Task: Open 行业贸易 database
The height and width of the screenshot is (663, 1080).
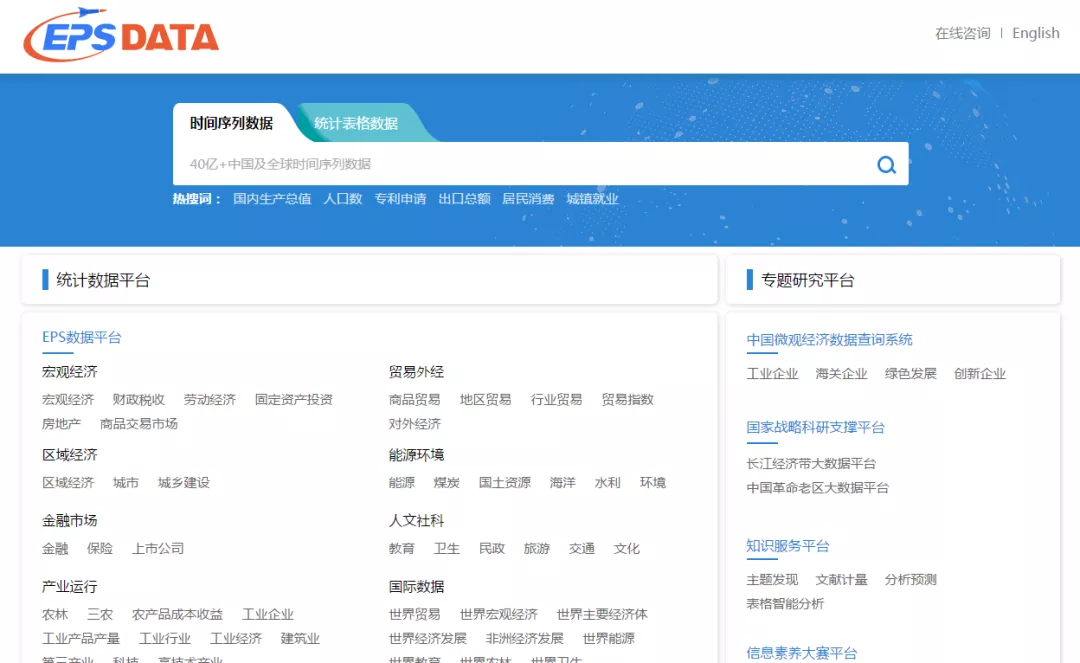Action: pyautogui.click(x=557, y=399)
